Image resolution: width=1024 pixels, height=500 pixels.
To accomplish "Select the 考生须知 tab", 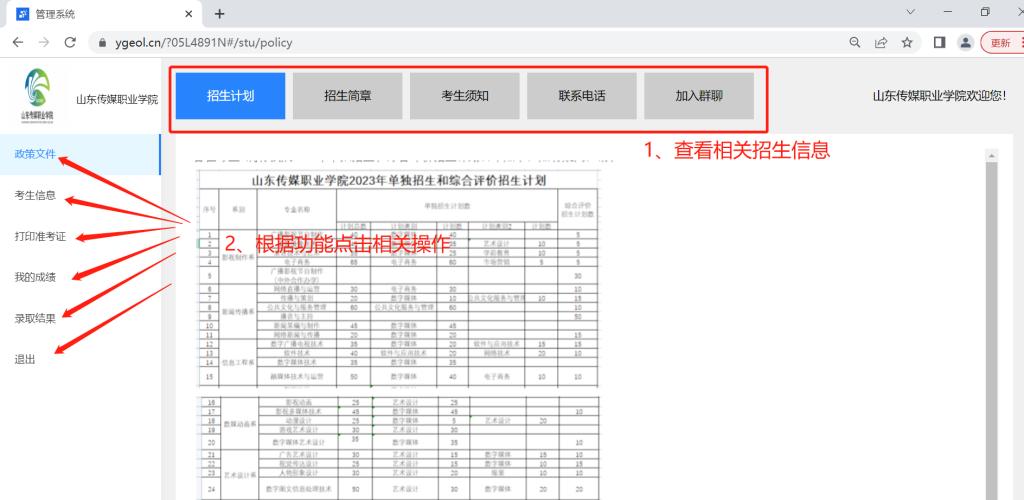I will [x=465, y=97].
